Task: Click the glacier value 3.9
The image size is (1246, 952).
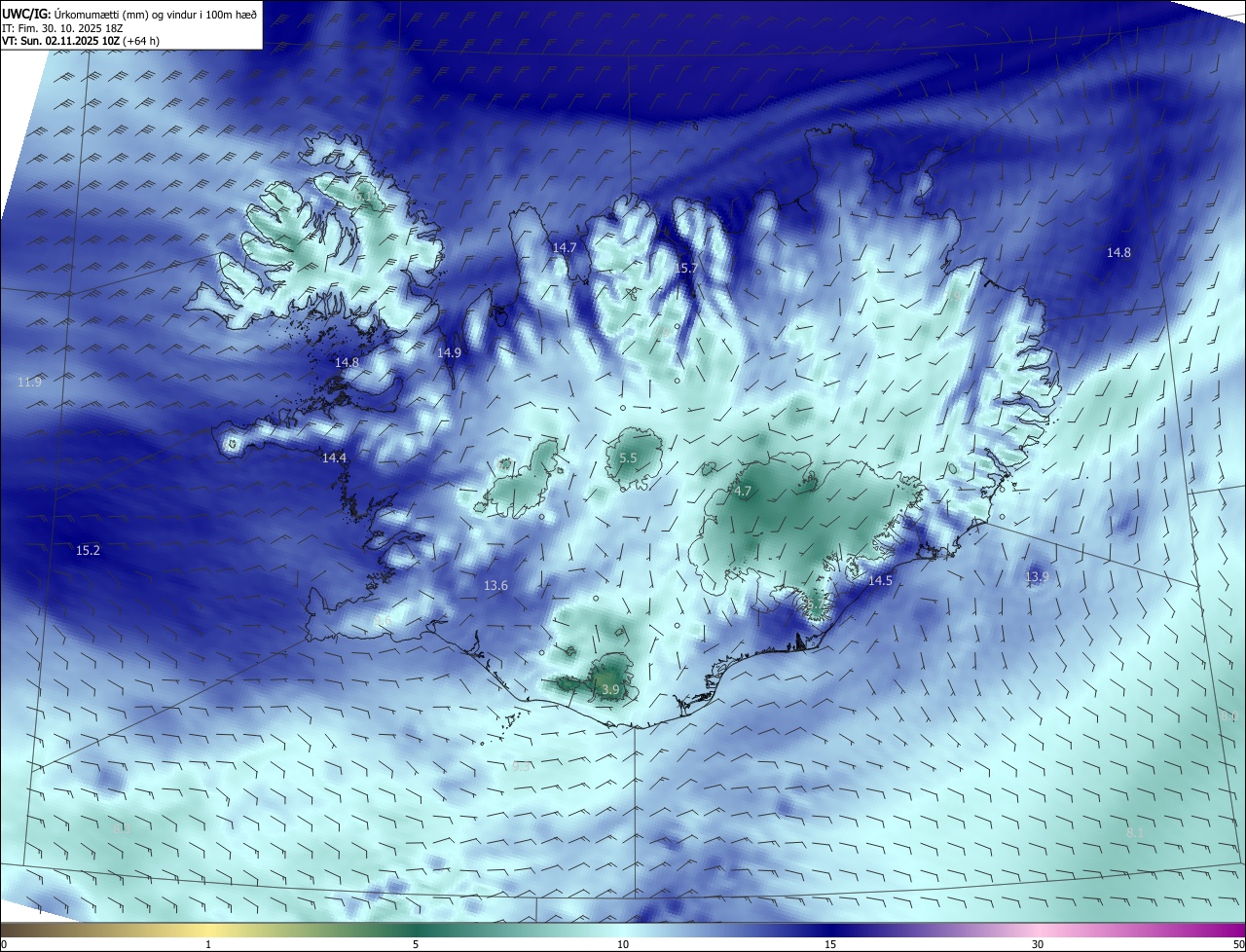Action: click(610, 689)
